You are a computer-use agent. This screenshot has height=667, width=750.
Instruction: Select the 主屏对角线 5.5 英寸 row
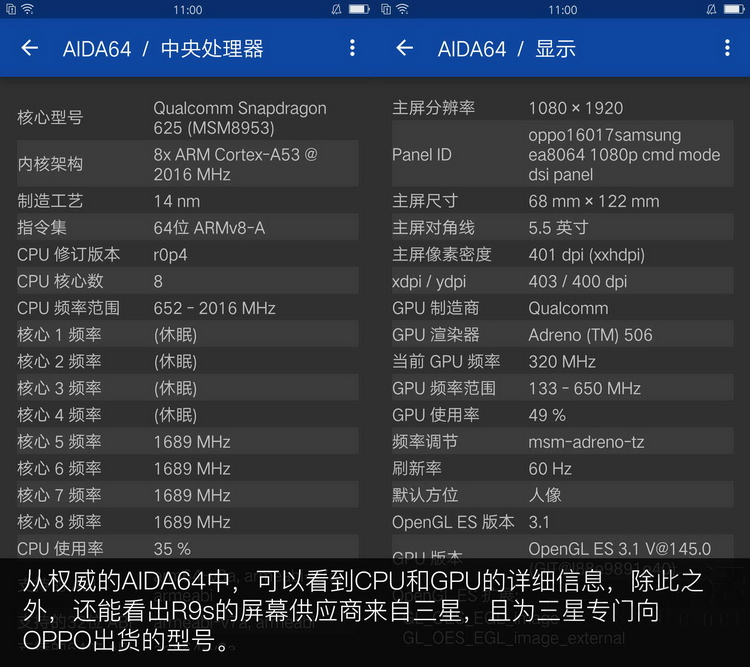point(562,227)
